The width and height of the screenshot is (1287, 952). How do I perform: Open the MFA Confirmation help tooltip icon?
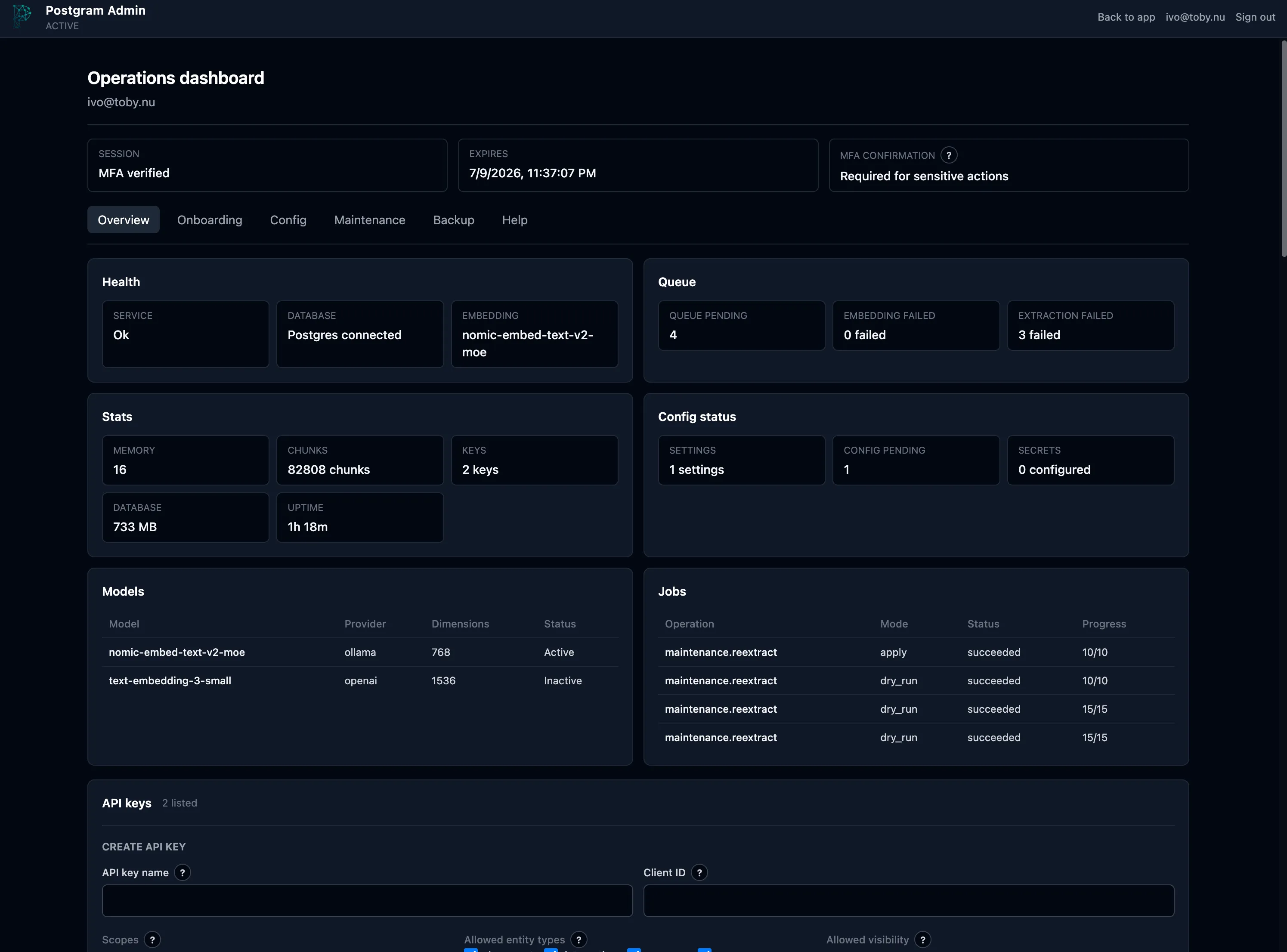(949, 155)
